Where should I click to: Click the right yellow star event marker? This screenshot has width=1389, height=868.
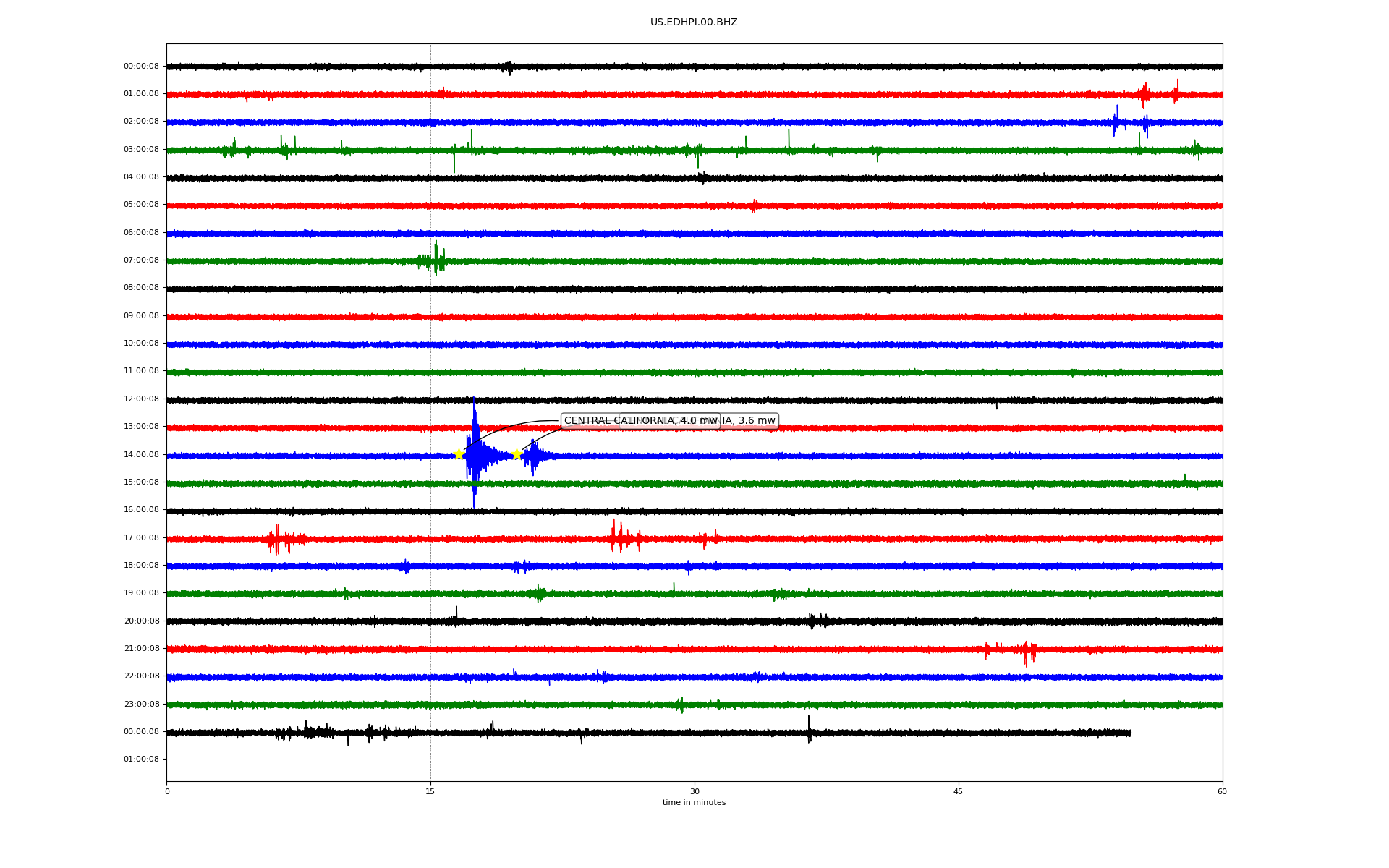coord(517,454)
